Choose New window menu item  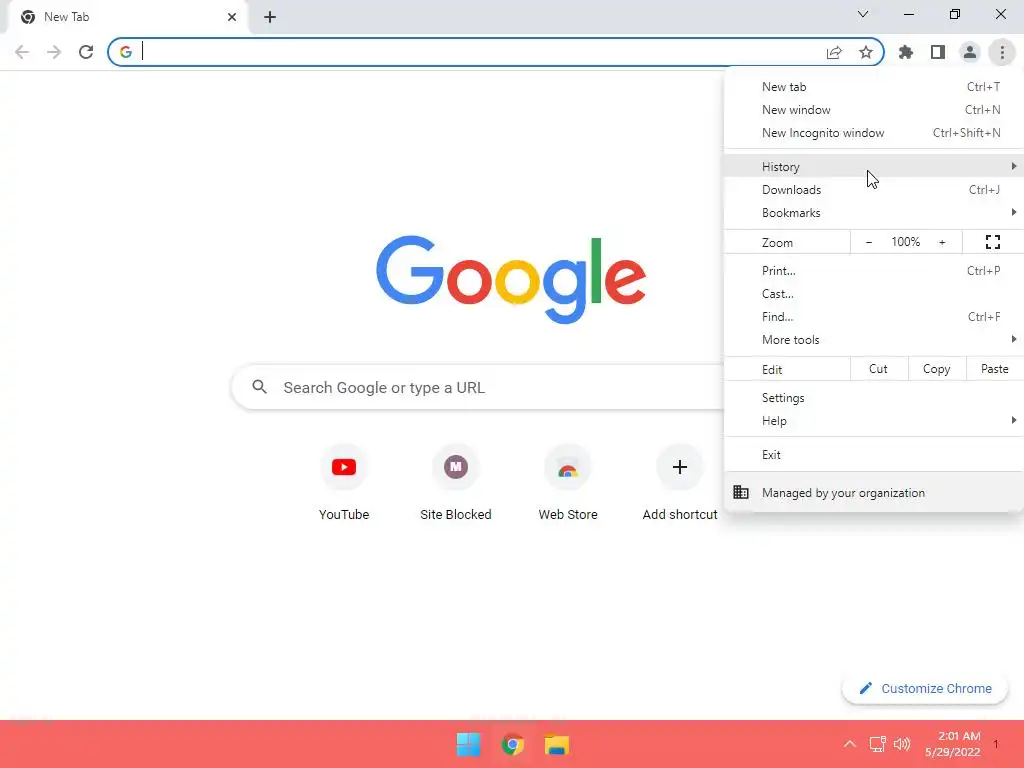click(x=874, y=110)
